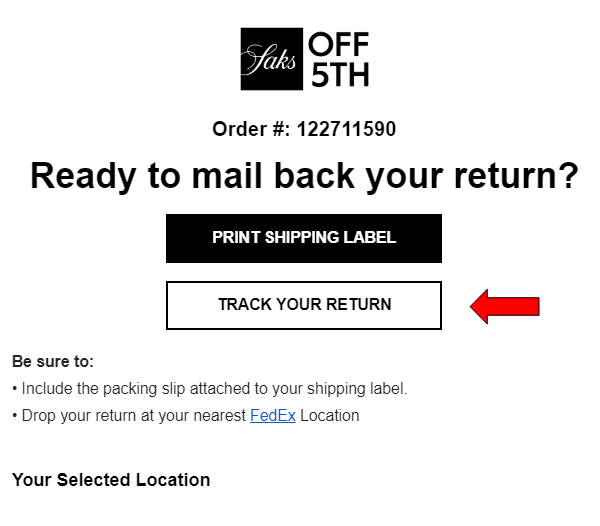The image size is (600, 526).
Task: Click the Saks script logo square
Action: pos(271,59)
